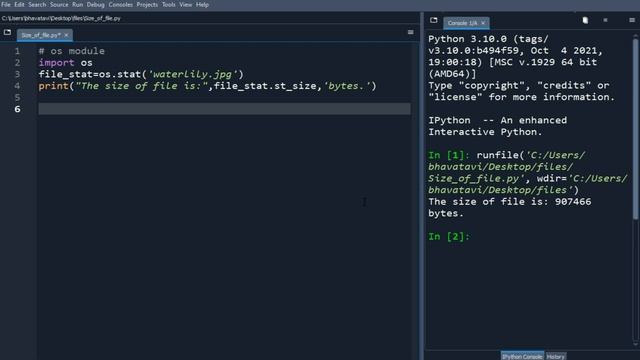Image resolution: width=640 pixels, height=360 pixels.
Task: Click the 'print' function on line 4
Action: 53,86
